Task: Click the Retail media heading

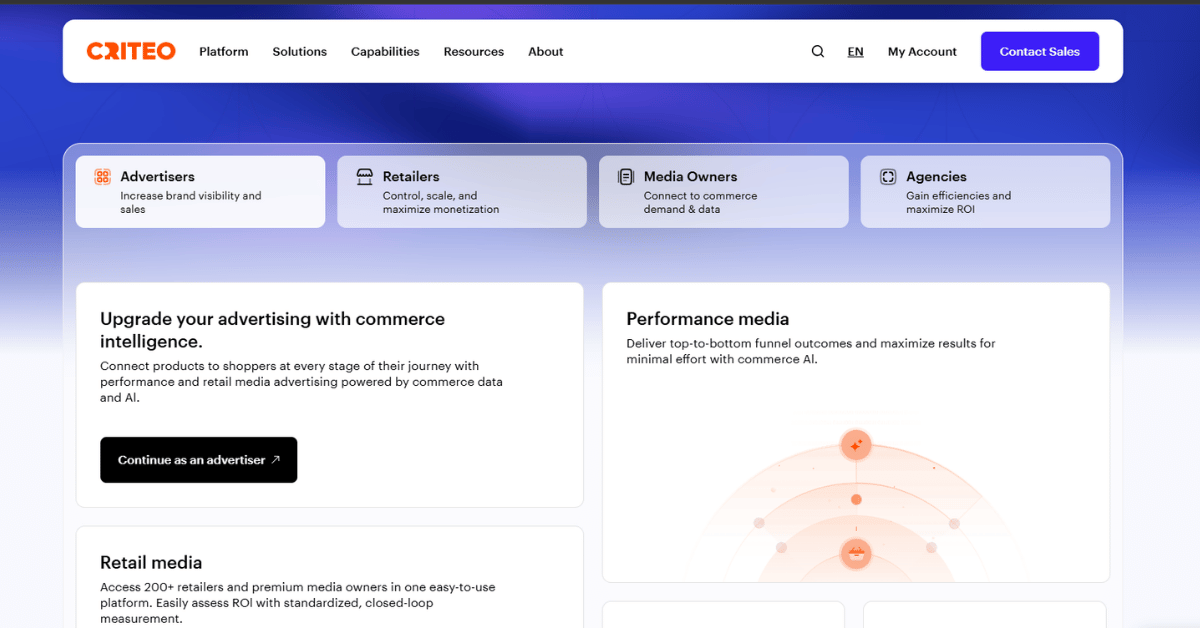Action: (151, 563)
